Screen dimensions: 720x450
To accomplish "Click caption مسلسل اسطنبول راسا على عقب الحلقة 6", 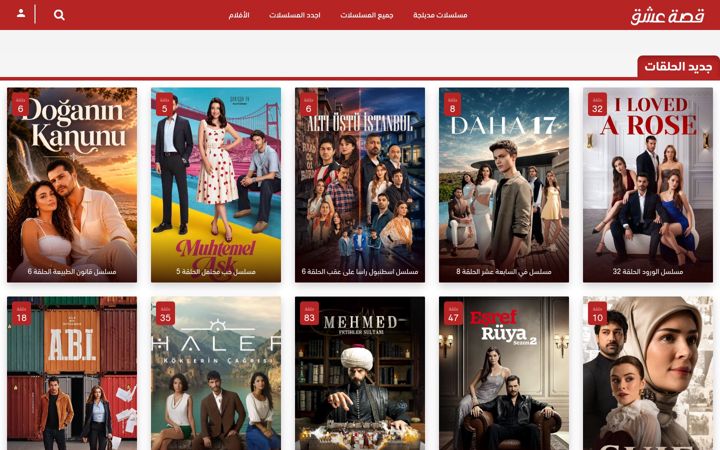I will tap(360, 272).
